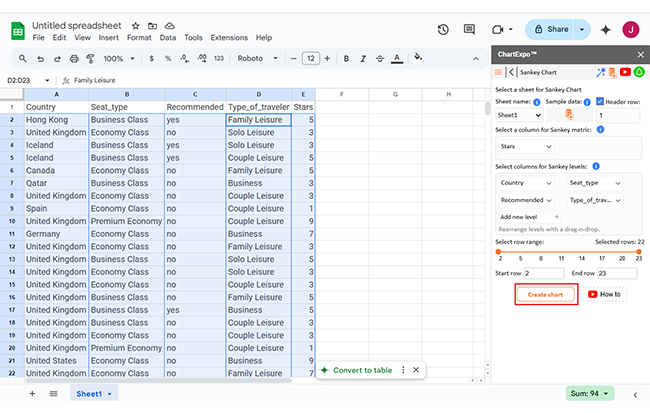Click the orange sample data icon in ChartExpo header
The image size is (650, 413).
(x=613, y=73)
